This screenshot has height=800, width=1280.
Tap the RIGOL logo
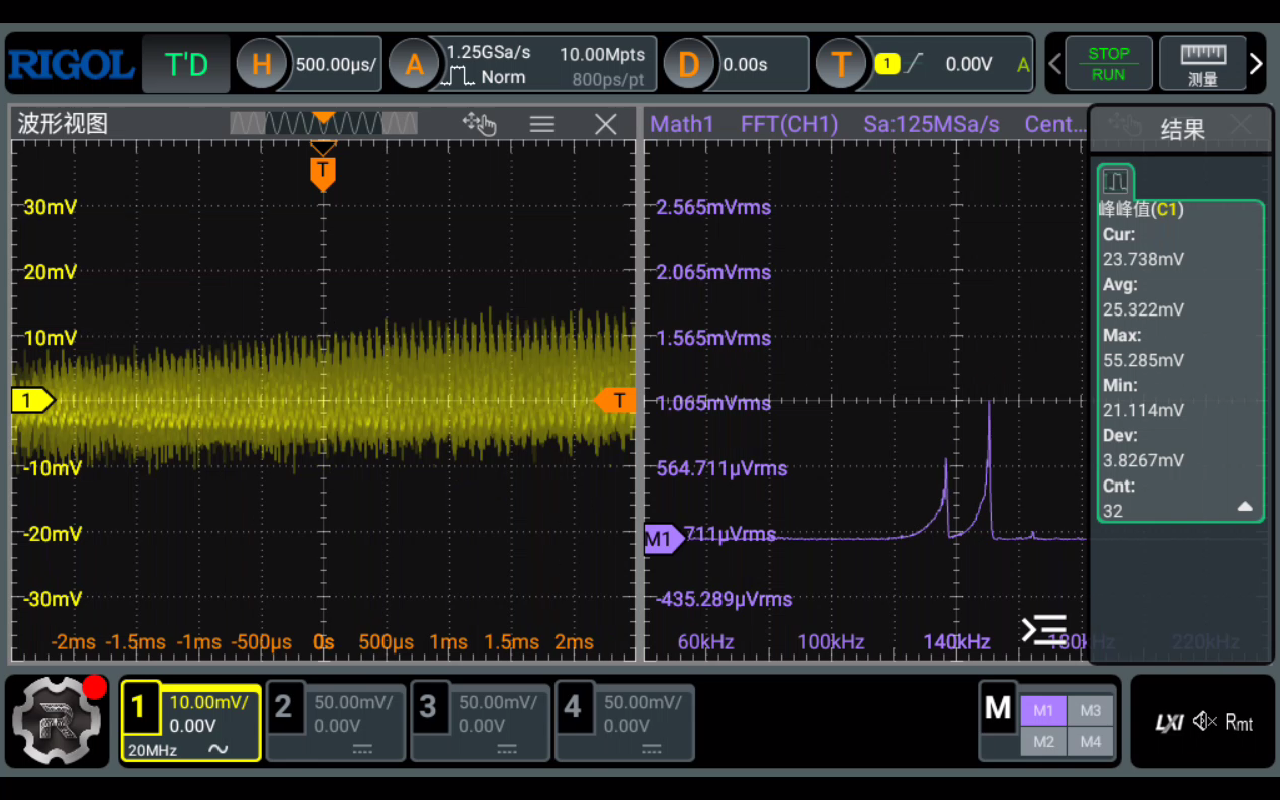70,65
